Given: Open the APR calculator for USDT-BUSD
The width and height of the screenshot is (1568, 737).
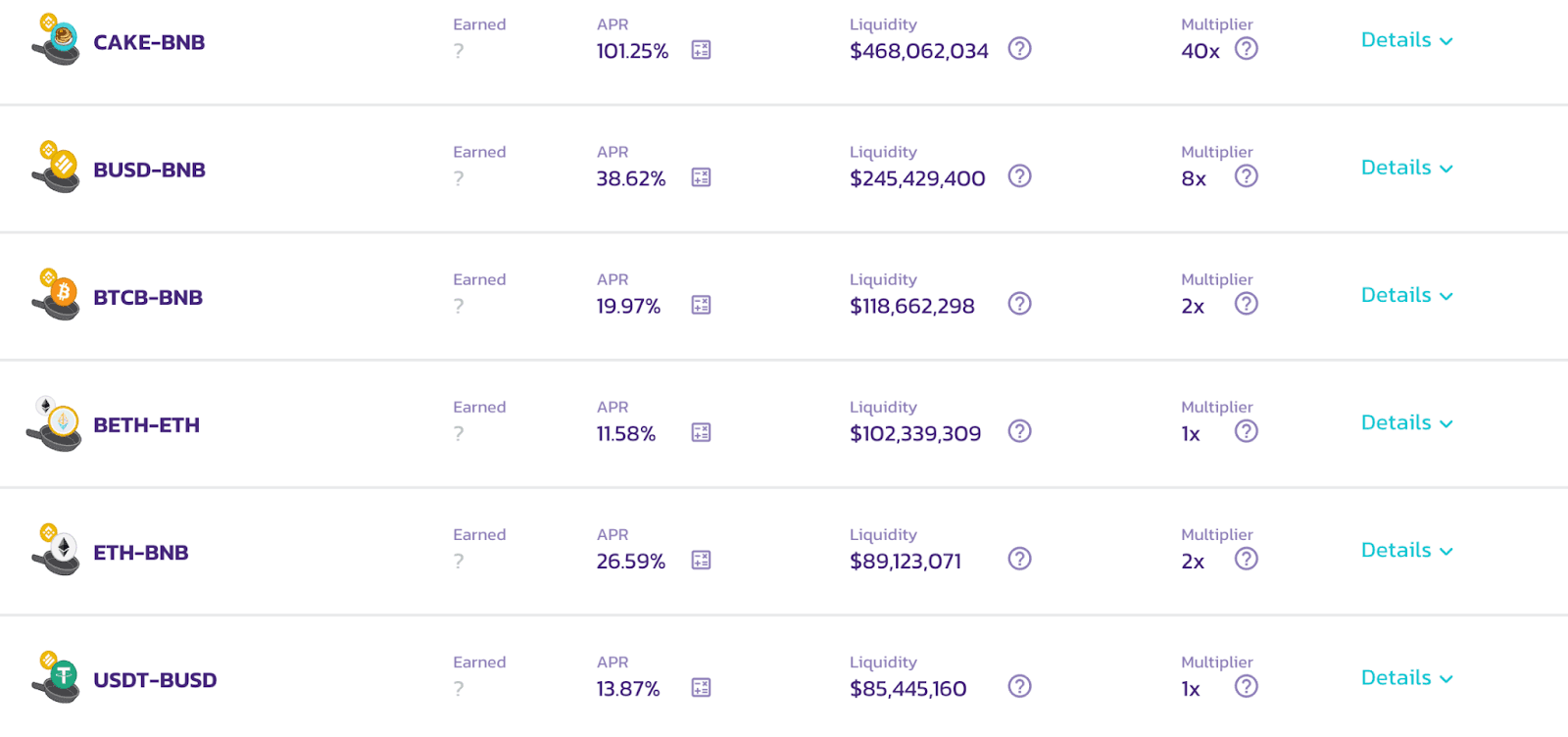Looking at the screenshot, I should [x=700, y=688].
